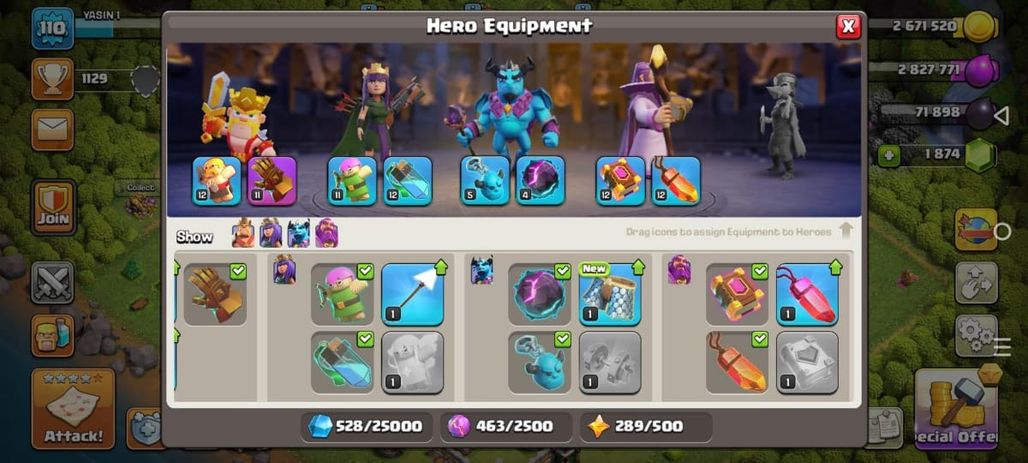Tap the Shiny Ore 528/25000 counter

(x=367, y=426)
